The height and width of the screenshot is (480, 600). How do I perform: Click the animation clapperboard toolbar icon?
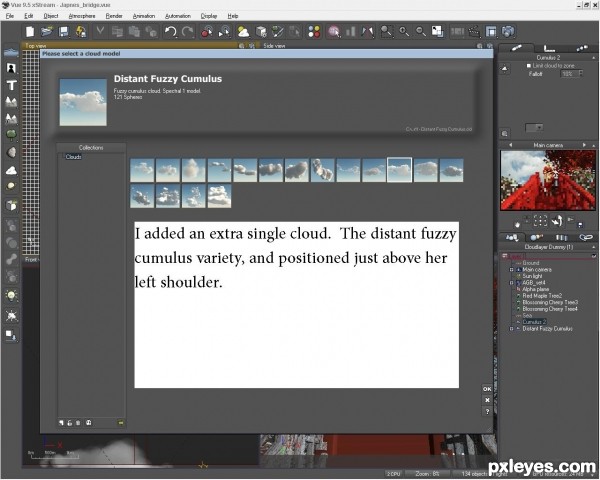point(474,31)
